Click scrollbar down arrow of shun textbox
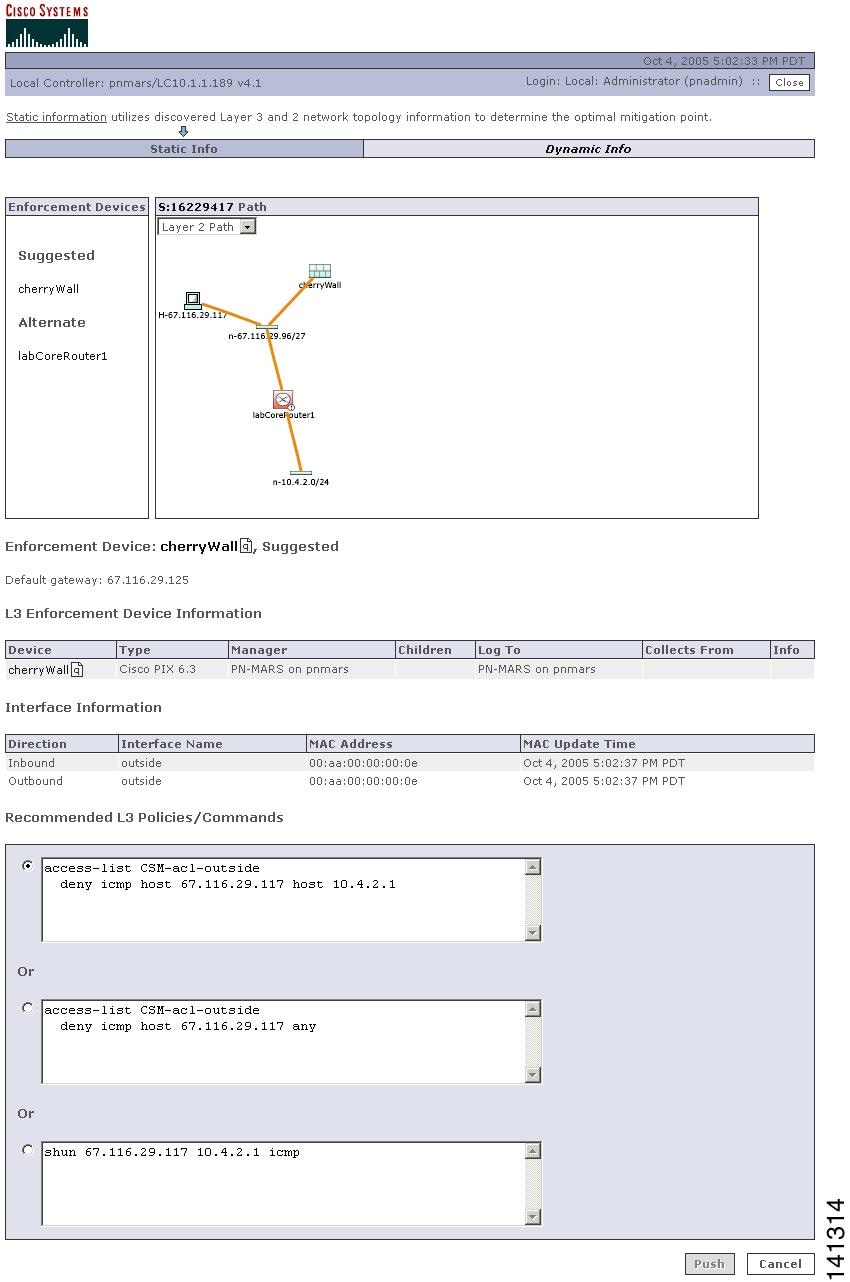 pyautogui.click(x=533, y=1217)
